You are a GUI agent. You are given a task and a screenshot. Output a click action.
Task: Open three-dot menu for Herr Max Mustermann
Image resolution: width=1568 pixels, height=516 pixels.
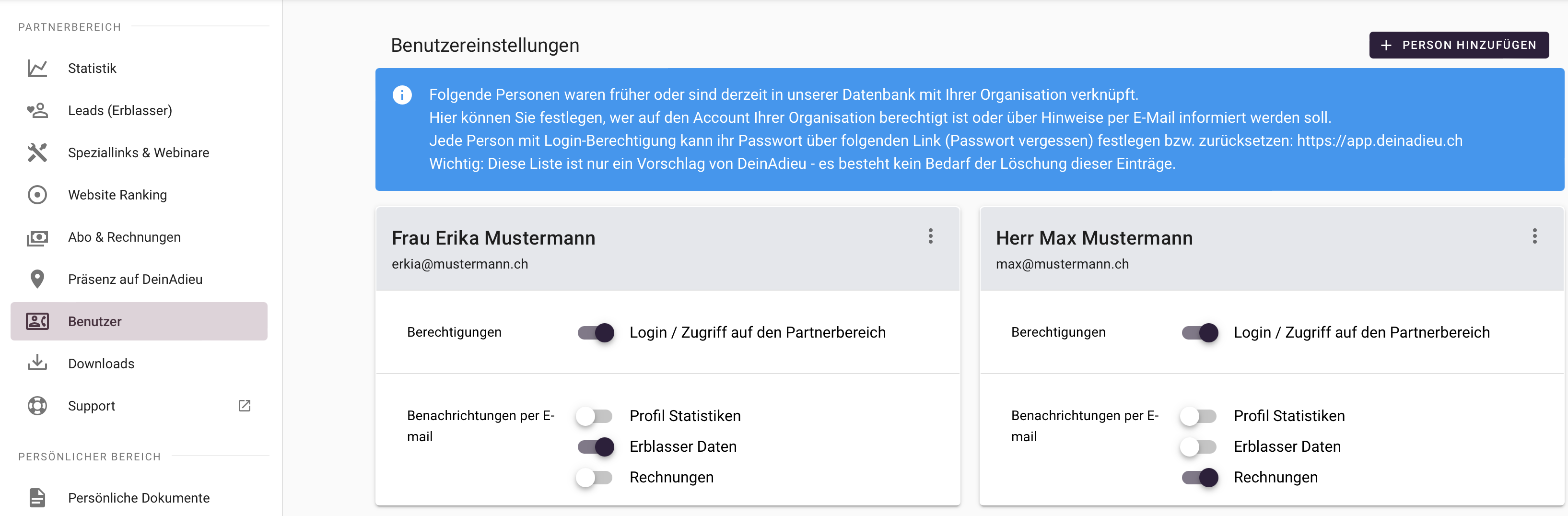pyautogui.click(x=1534, y=236)
